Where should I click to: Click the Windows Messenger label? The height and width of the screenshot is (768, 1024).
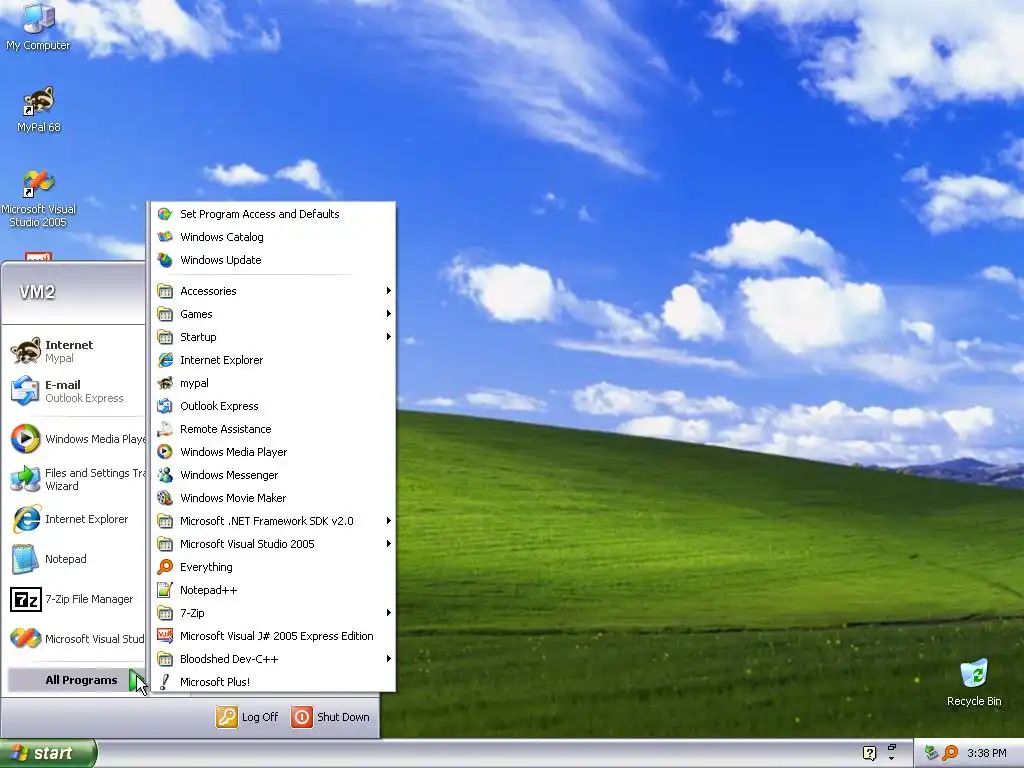(229, 475)
